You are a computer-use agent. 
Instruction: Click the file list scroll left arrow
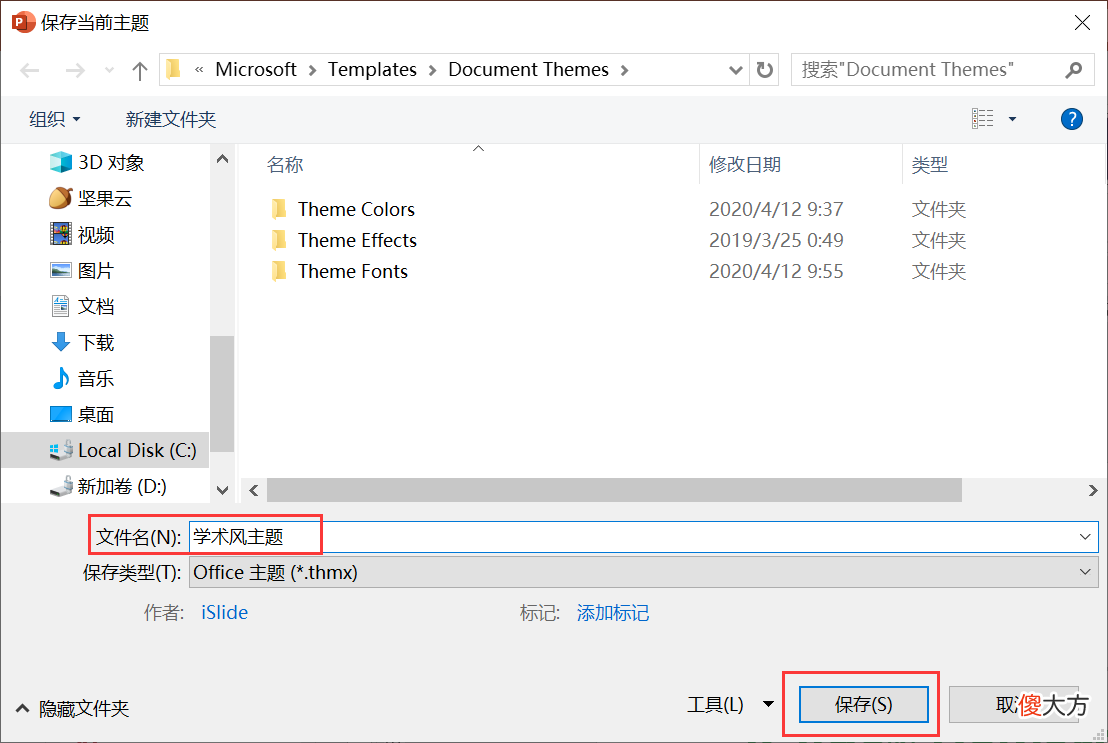coord(254,490)
